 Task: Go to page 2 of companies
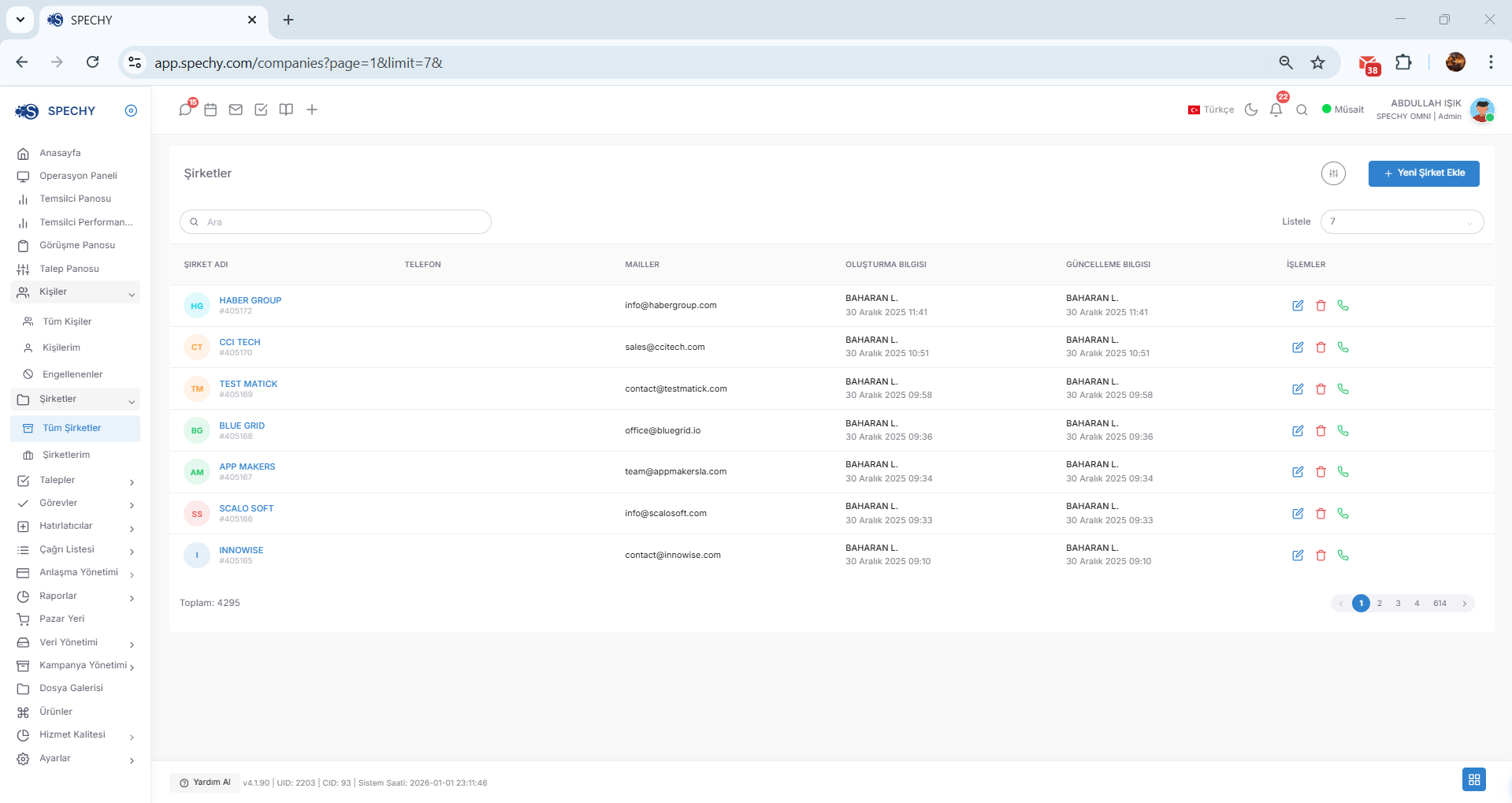coord(1380,604)
